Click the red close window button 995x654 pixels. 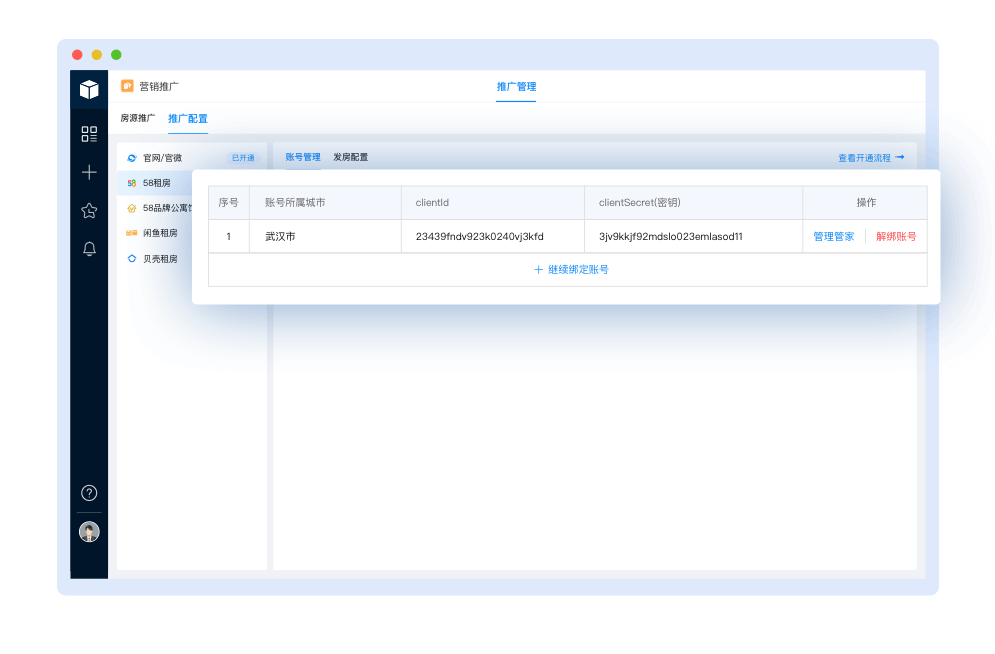pos(77,55)
